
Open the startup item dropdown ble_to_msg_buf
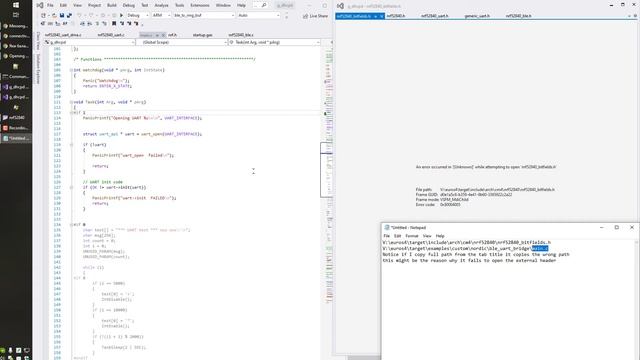(x=204, y=15)
